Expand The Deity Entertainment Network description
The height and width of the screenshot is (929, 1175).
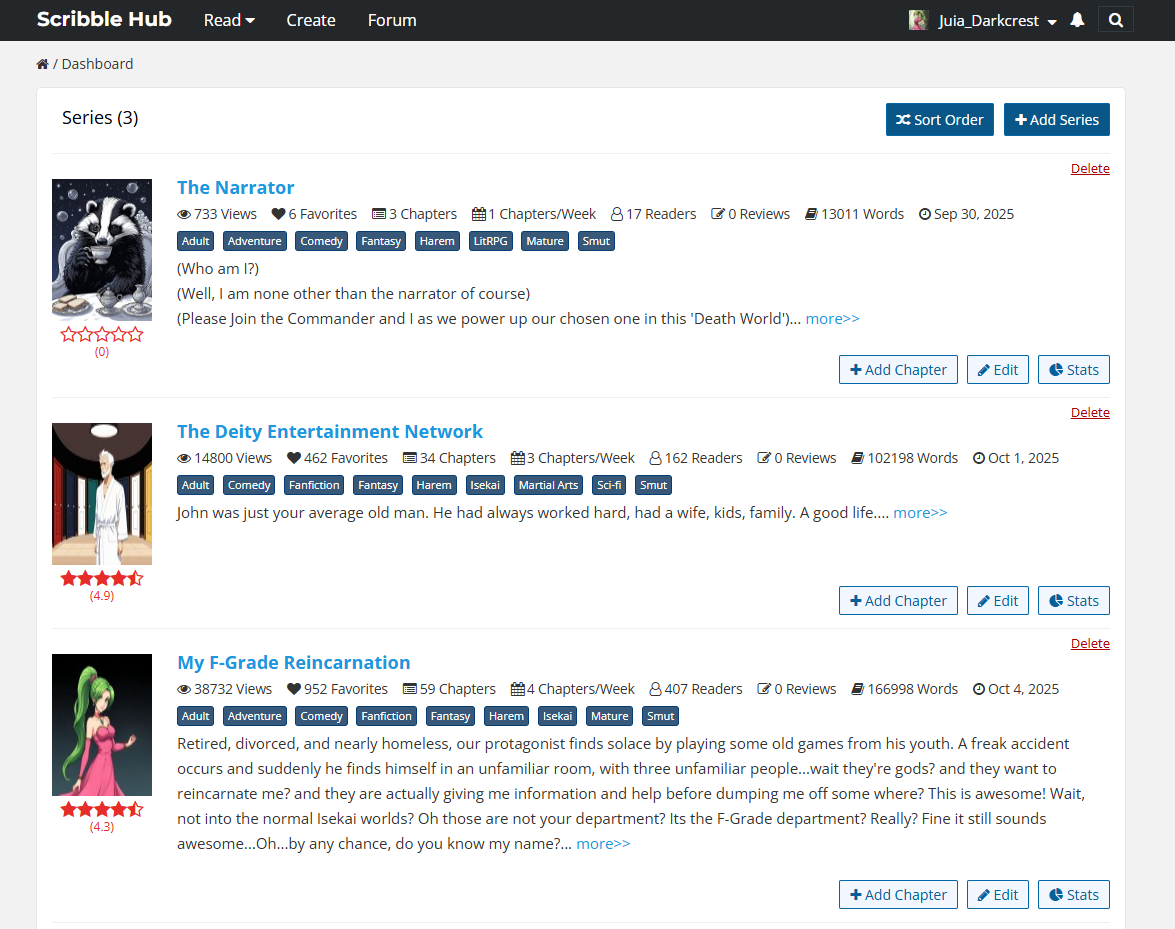click(x=920, y=513)
